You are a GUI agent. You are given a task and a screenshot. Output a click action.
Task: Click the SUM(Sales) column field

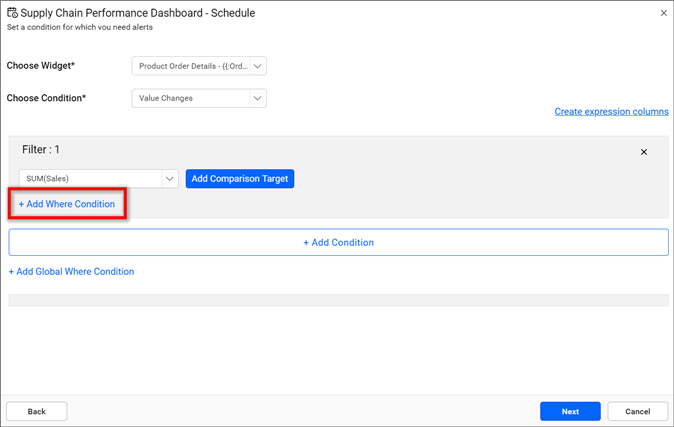(88, 179)
